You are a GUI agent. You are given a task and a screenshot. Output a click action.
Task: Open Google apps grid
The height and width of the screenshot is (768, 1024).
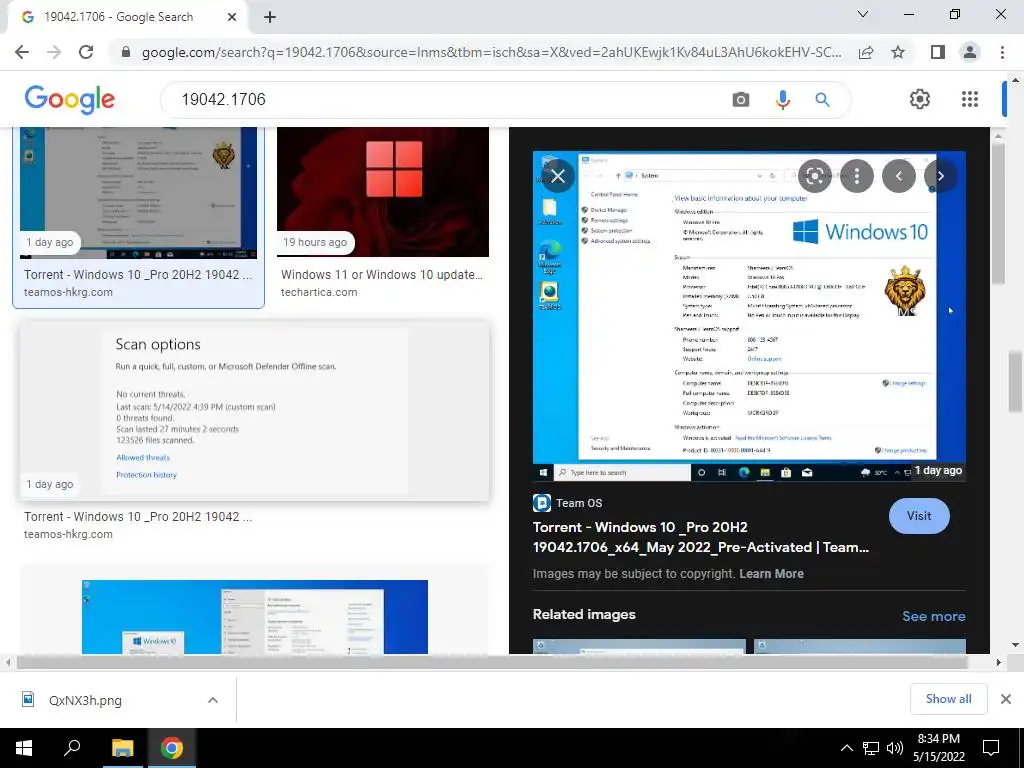[970, 99]
